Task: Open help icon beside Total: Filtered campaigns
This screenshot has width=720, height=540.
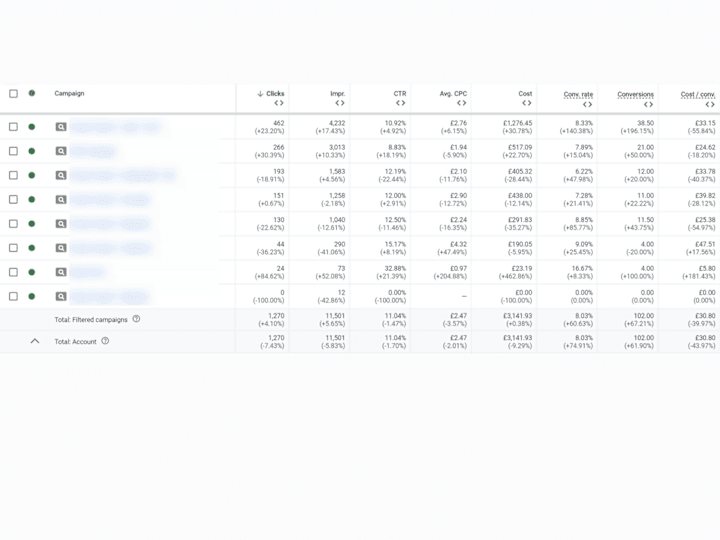Action: (x=136, y=319)
